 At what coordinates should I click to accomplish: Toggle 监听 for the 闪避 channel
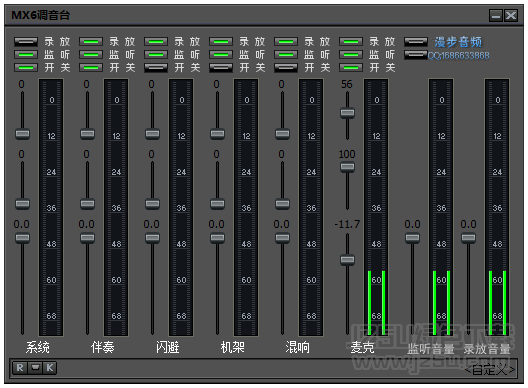click(x=156, y=55)
